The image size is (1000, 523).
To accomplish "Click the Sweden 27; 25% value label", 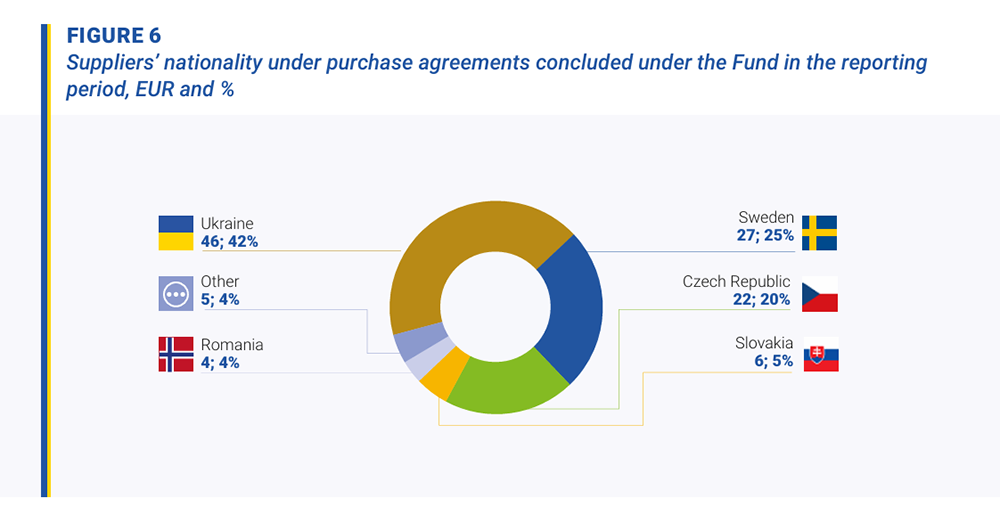I will [765, 236].
